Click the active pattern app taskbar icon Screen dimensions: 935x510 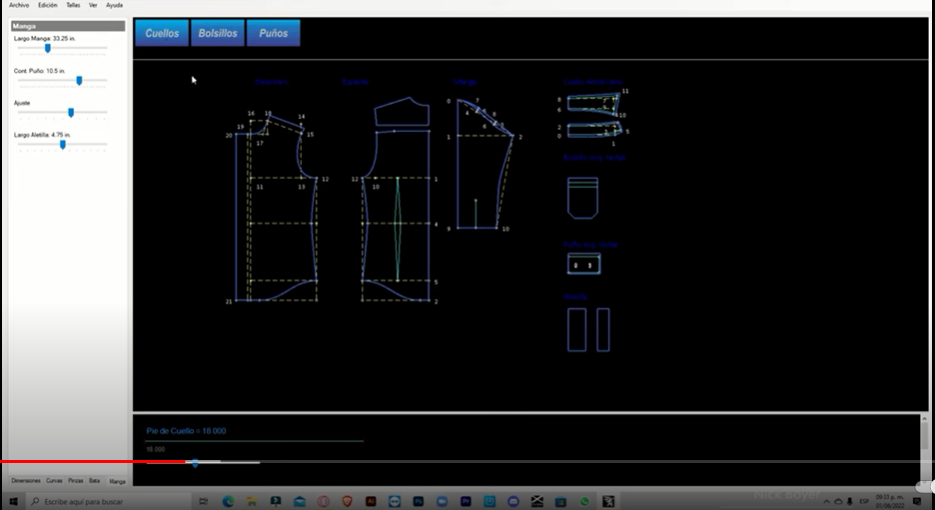(608, 502)
